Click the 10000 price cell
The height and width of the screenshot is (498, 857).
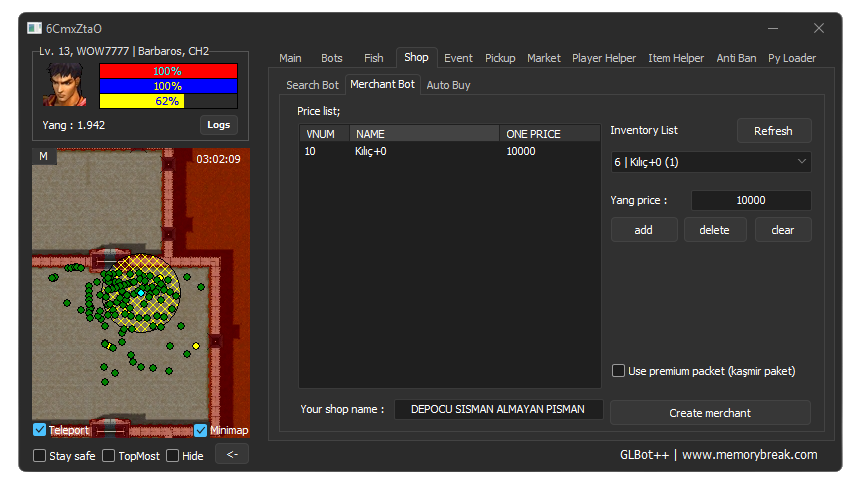(x=521, y=151)
